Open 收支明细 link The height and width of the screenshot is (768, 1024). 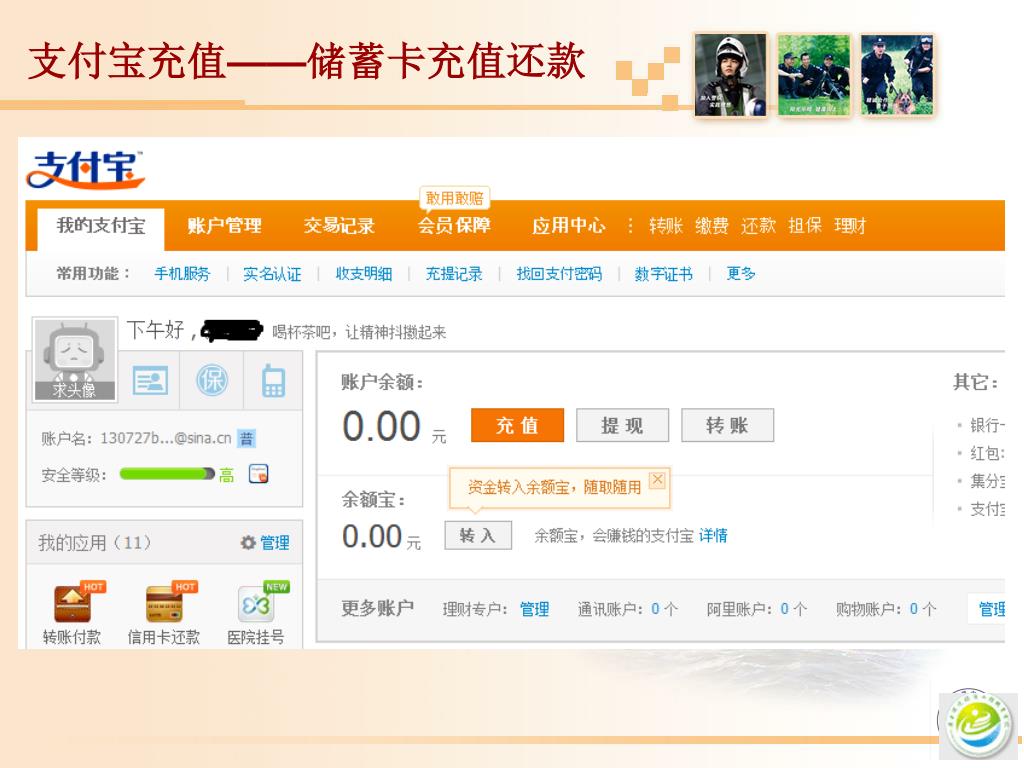tap(364, 274)
